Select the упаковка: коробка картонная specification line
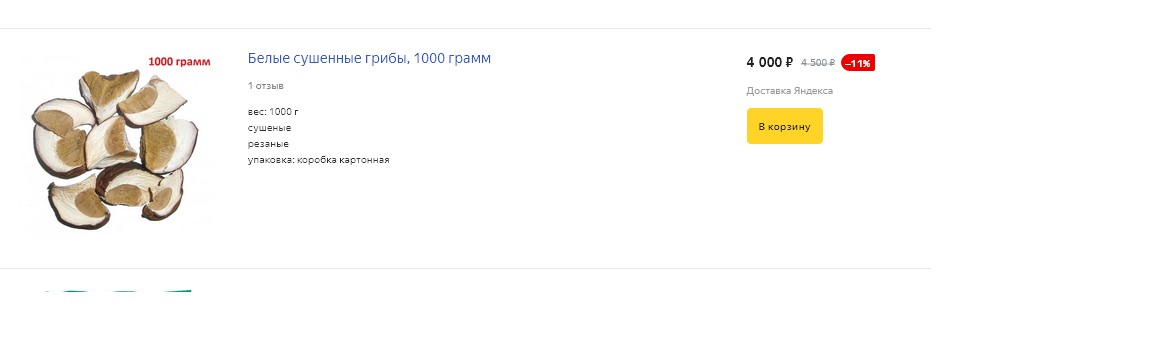 318,160
